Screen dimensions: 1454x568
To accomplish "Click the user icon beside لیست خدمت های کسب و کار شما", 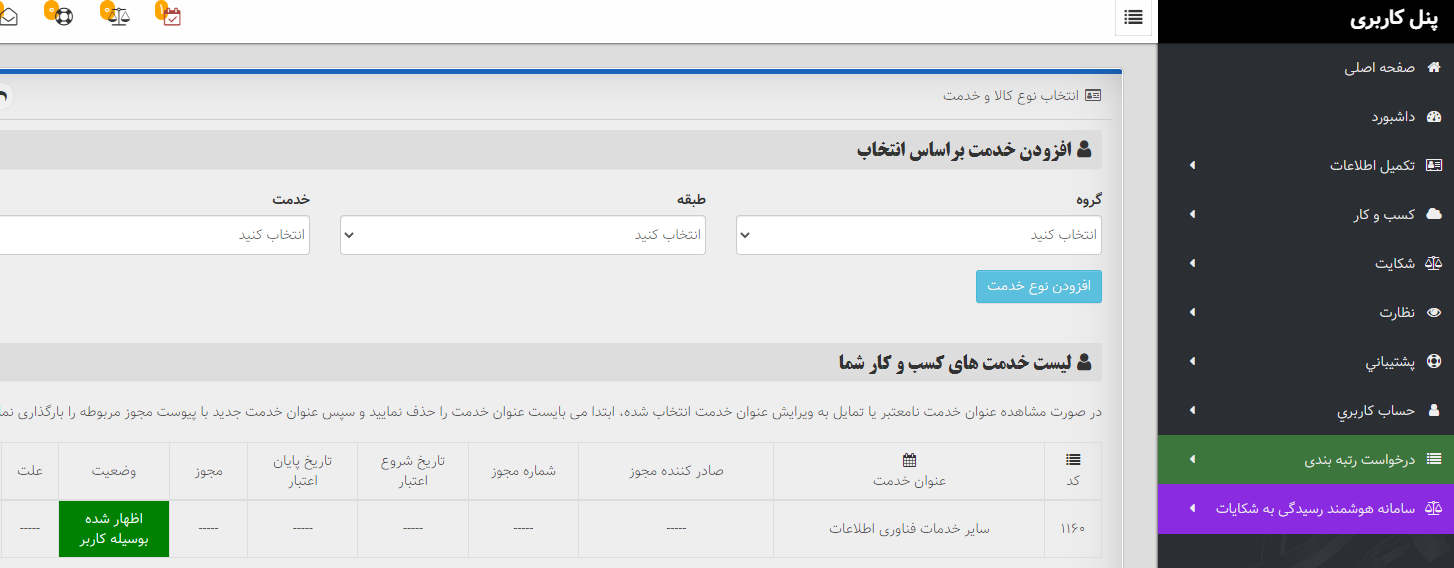I will [x=1084, y=362].
